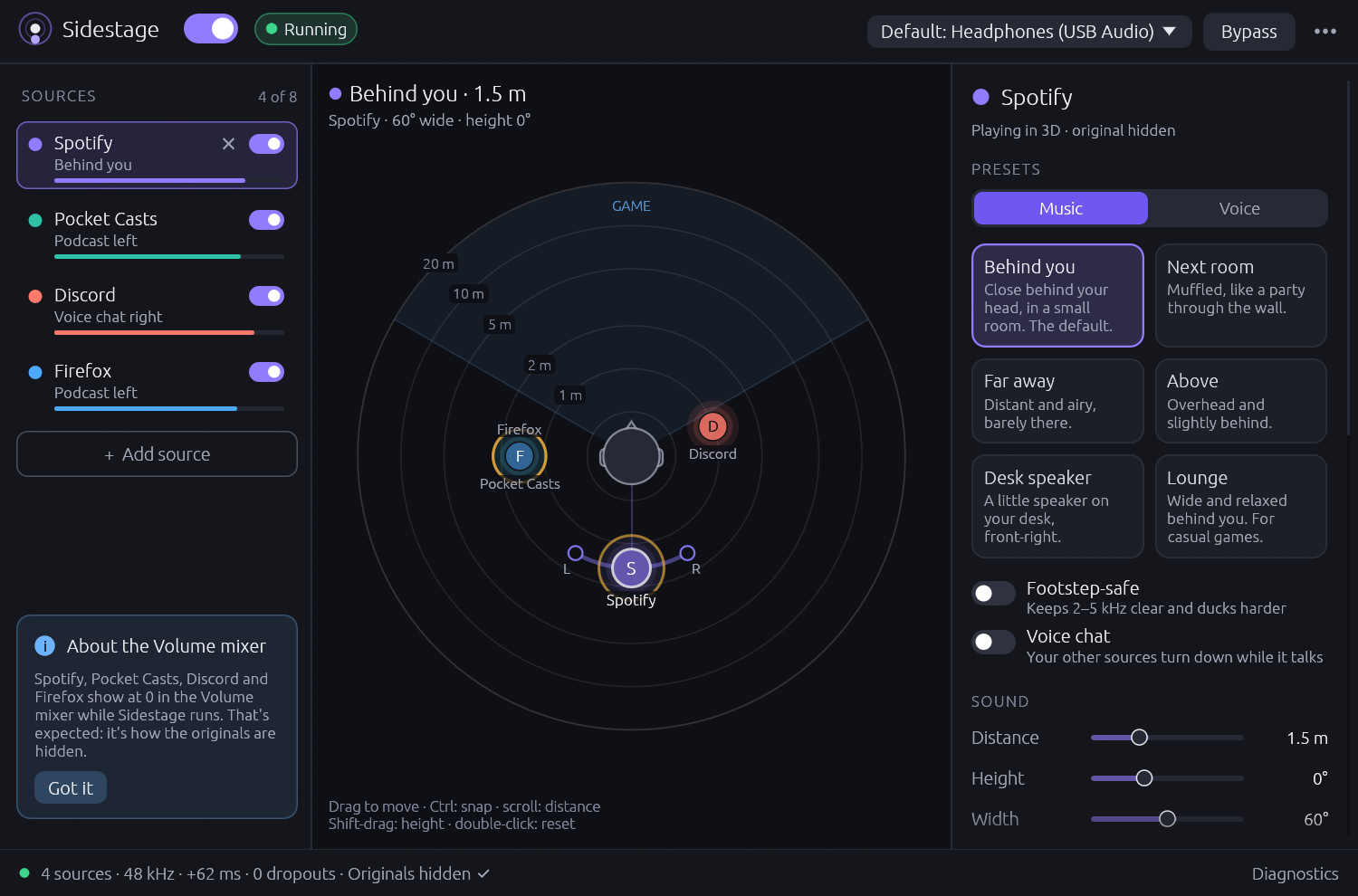Open the three-dot more options menu
This screenshot has width=1358, height=896.
[1325, 31]
